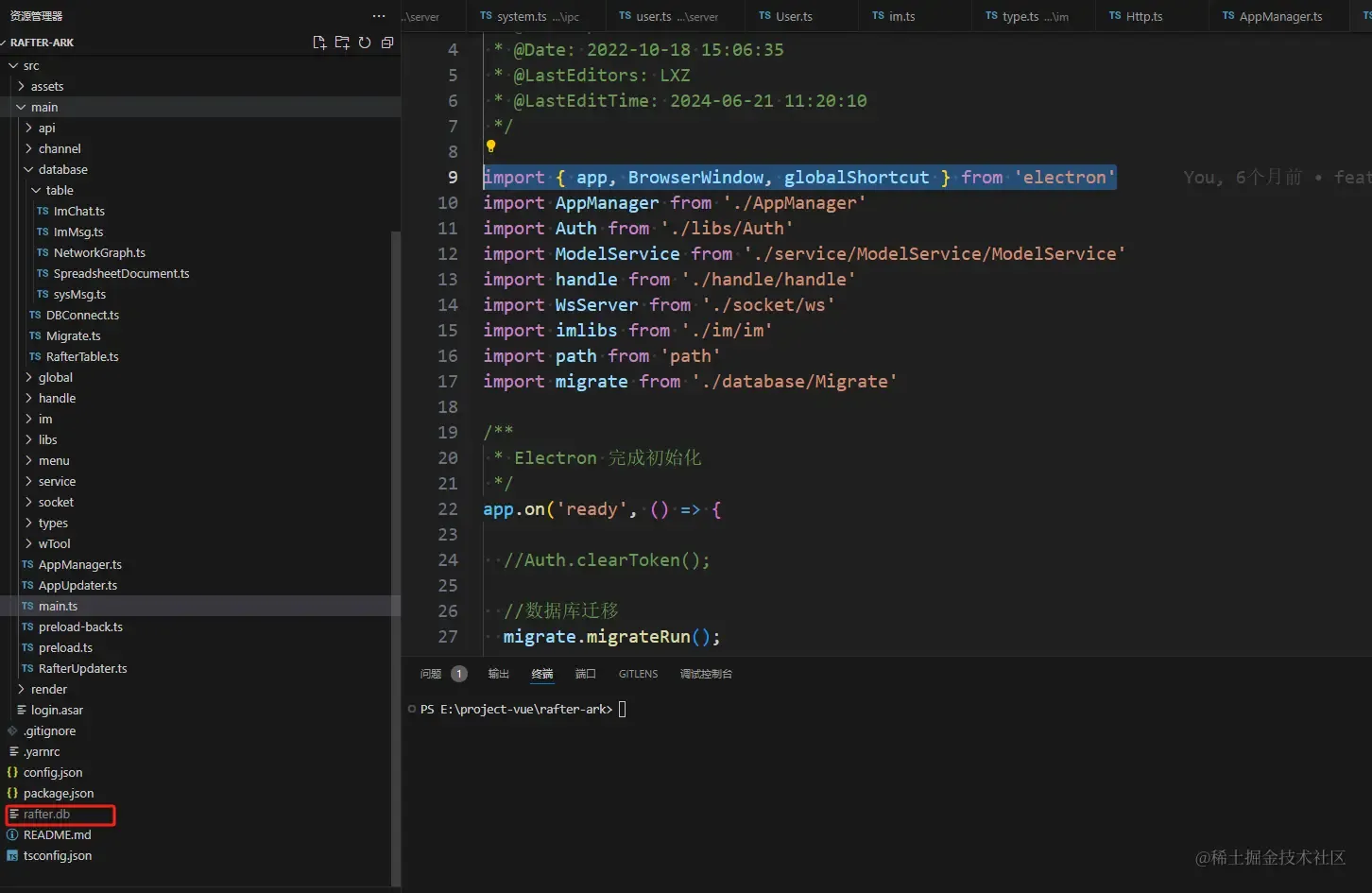Open the 调试控制台 panel tab
The image size is (1372, 893).
[x=706, y=674]
